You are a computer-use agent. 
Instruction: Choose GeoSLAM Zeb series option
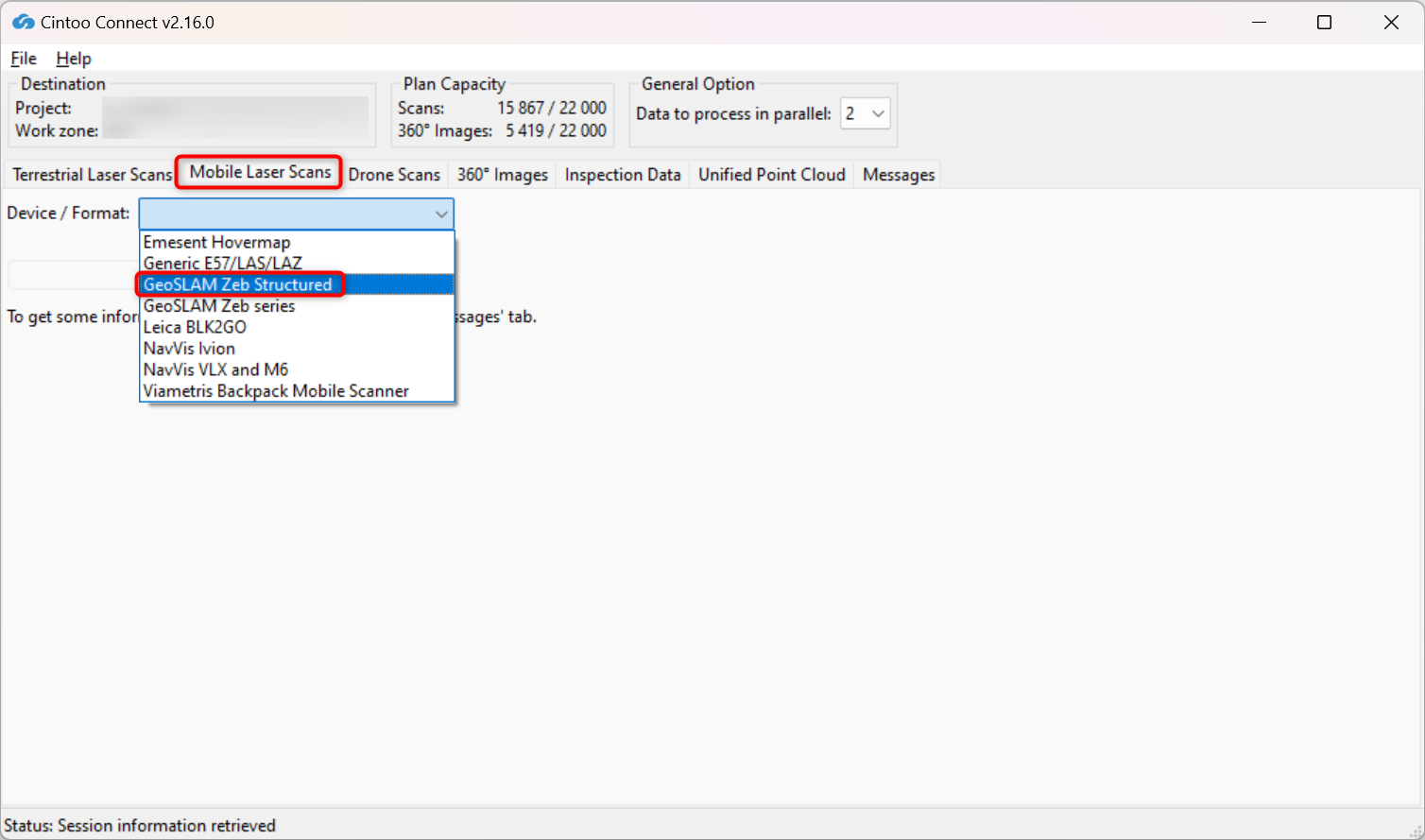pos(297,306)
